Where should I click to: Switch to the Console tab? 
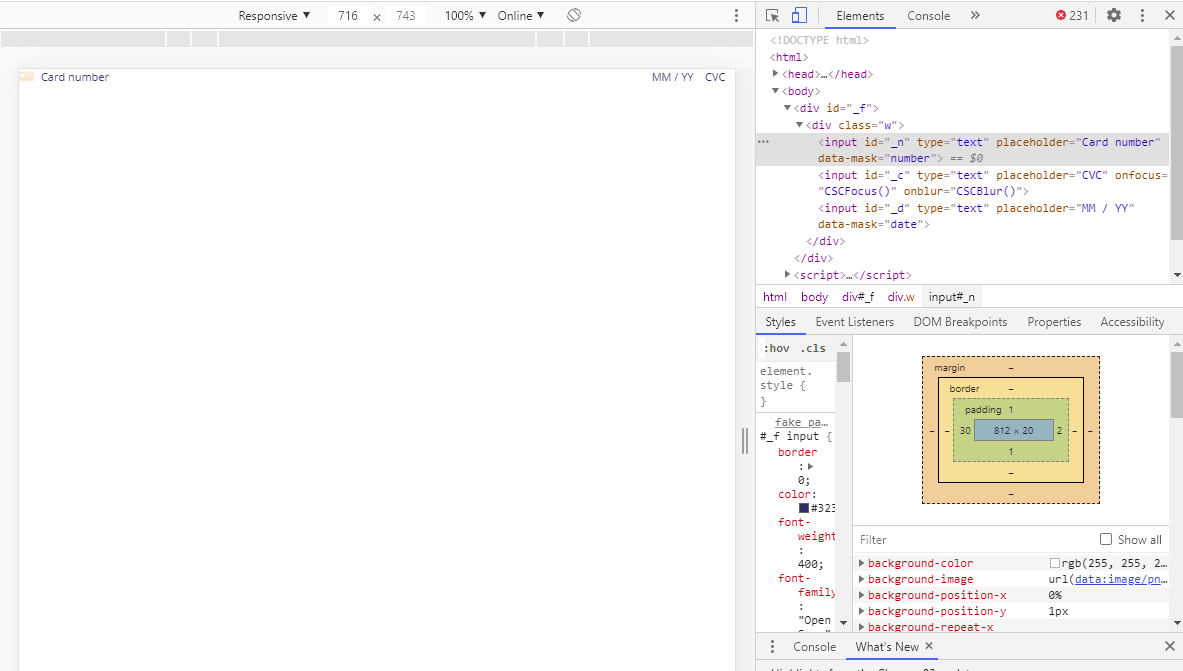(x=928, y=15)
